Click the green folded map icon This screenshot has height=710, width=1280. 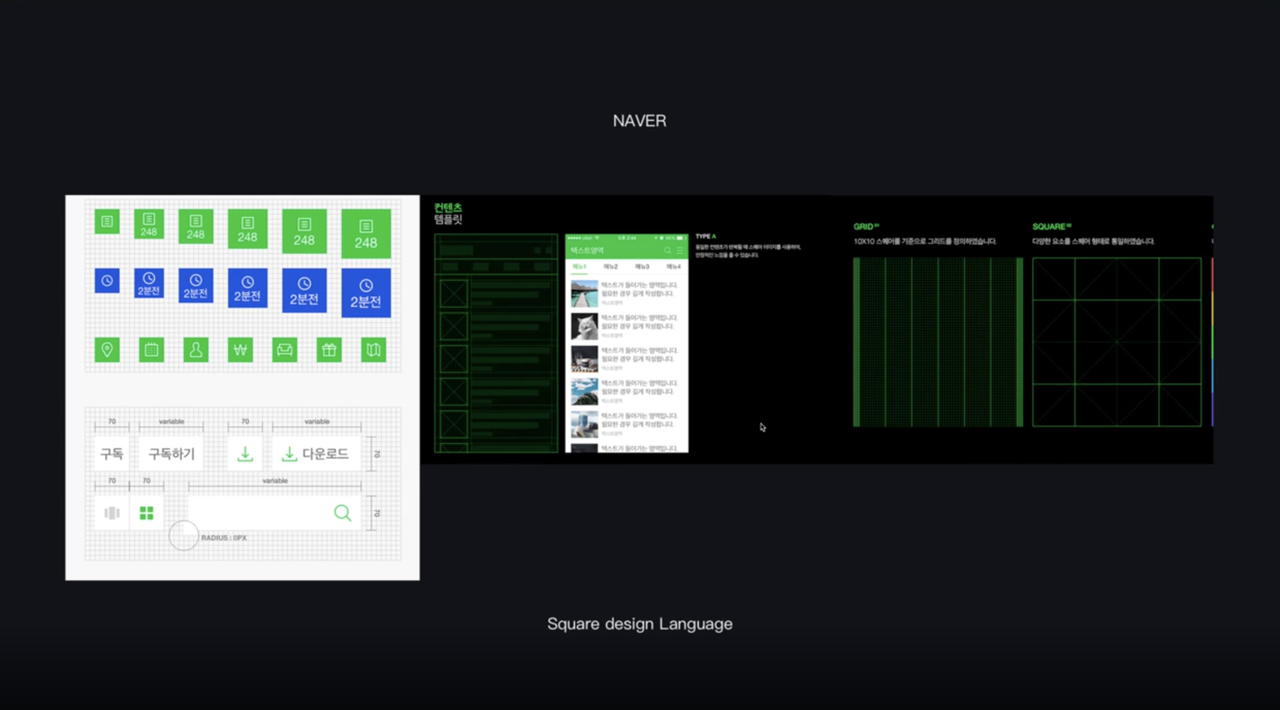pos(374,350)
